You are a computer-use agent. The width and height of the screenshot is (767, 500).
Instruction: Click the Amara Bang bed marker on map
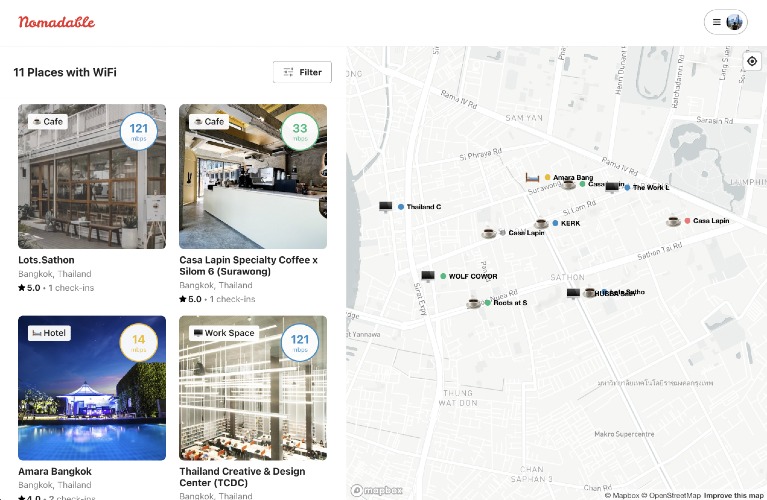(532, 177)
